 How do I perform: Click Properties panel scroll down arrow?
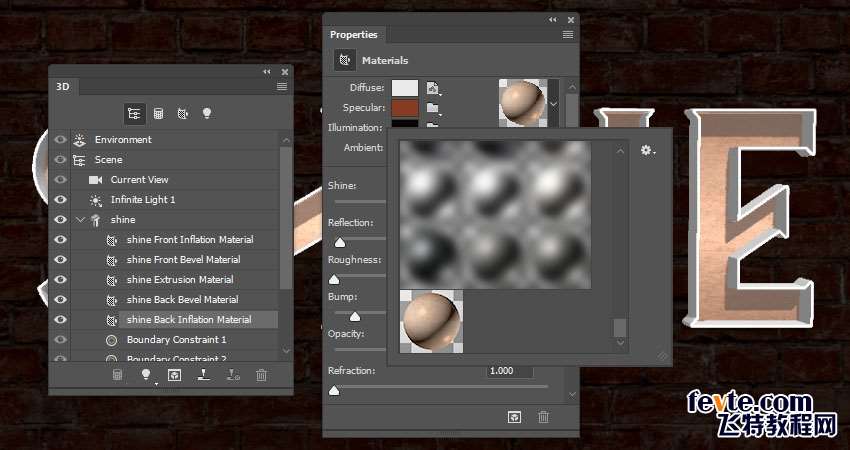(x=572, y=395)
